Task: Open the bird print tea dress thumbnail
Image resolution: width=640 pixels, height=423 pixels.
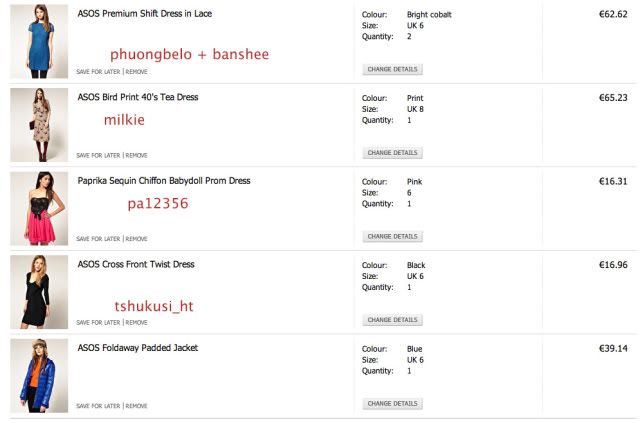Action: tap(39, 125)
